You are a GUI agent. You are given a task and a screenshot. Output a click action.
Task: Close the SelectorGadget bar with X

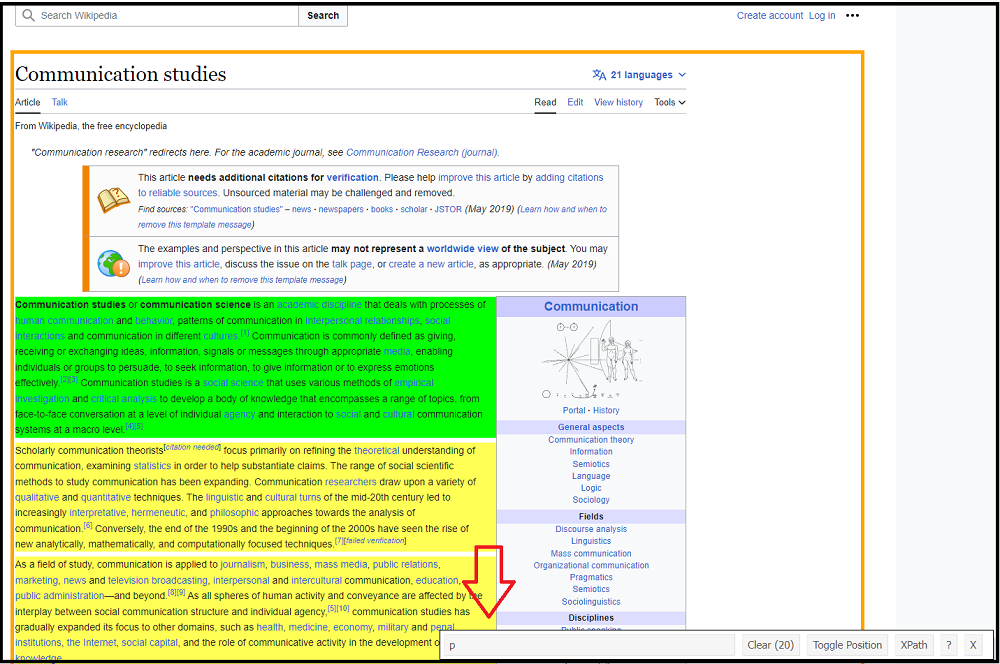(x=973, y=645)
